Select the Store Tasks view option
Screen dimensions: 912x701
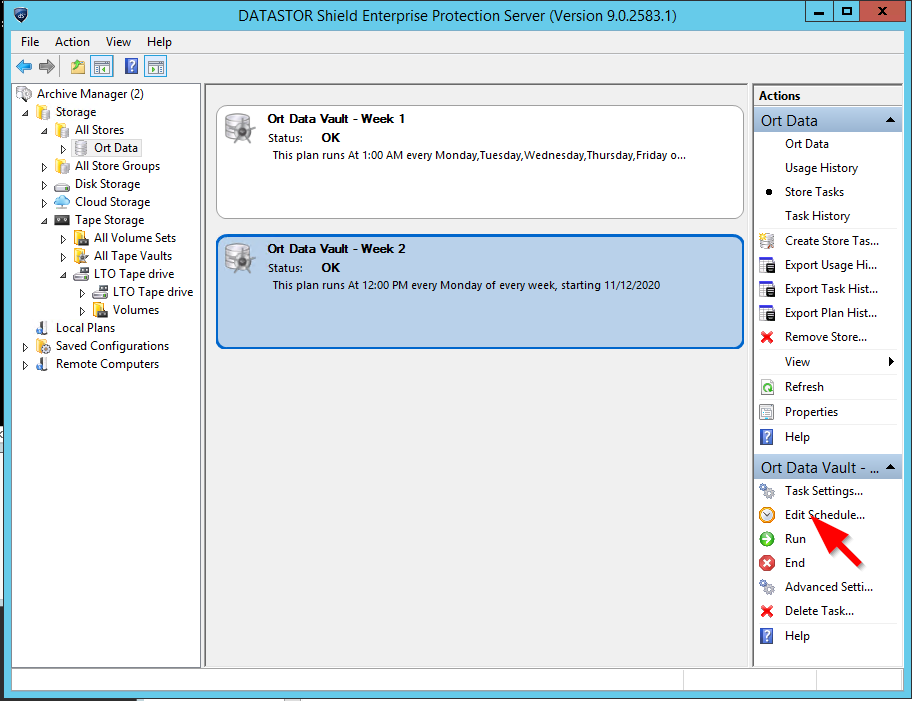click(814, 192)
